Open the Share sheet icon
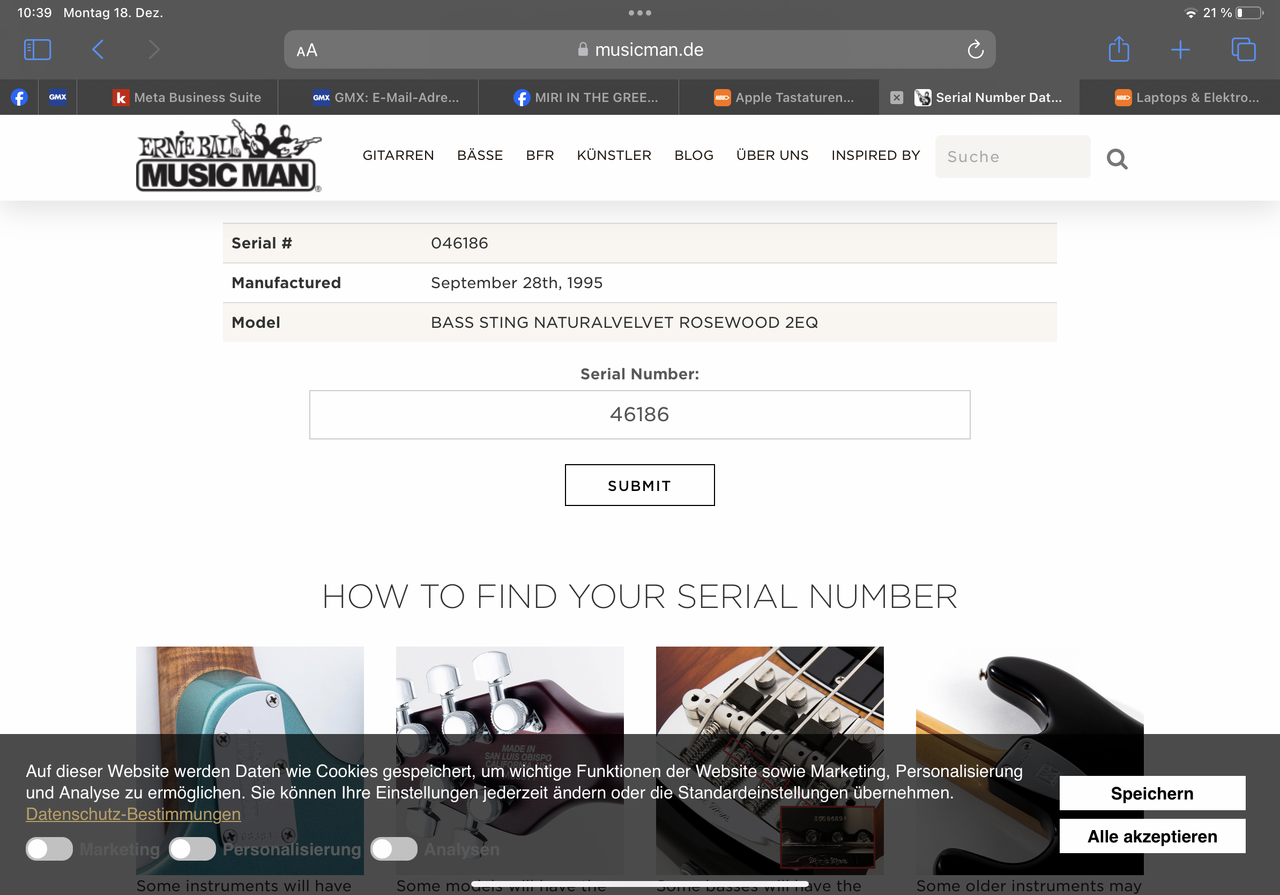 (x=1119, y=49)
